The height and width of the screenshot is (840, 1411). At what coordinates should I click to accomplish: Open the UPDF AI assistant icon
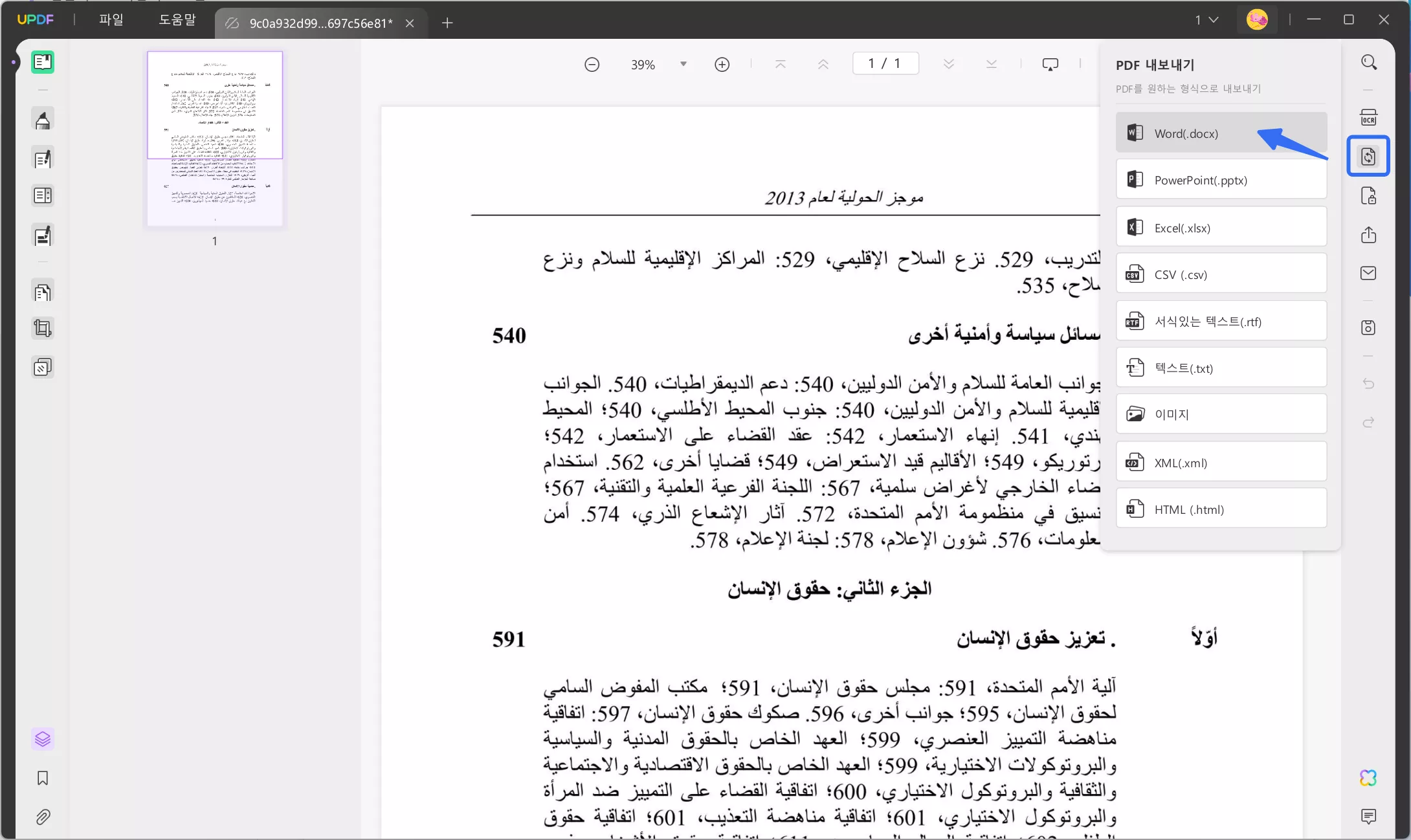1368,778
